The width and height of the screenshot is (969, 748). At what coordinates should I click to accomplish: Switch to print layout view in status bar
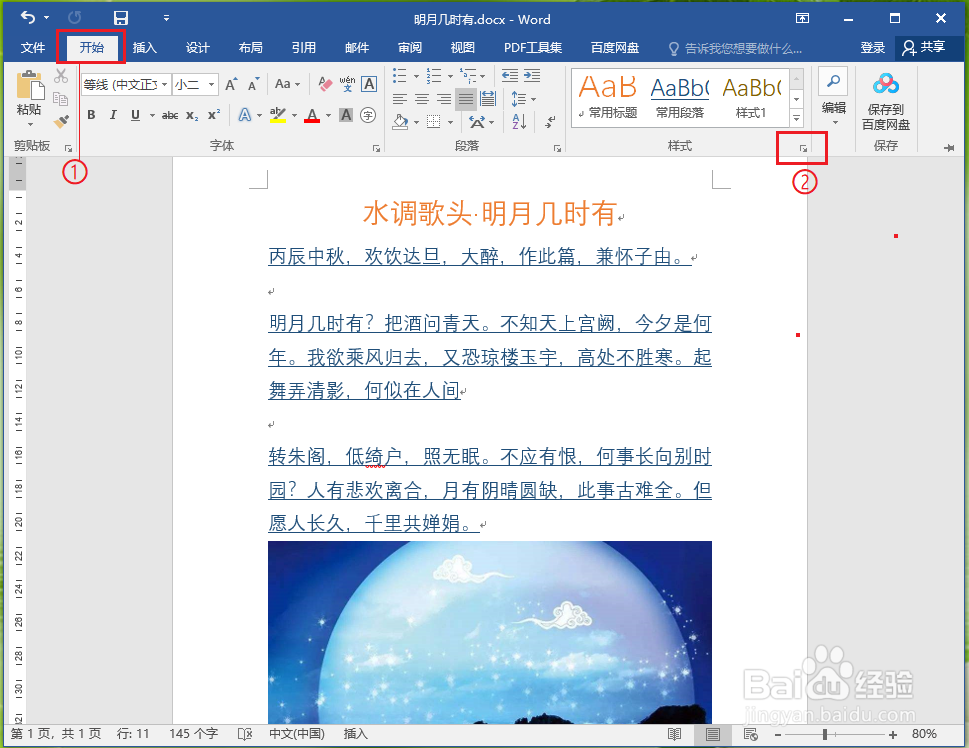point(713,734)
